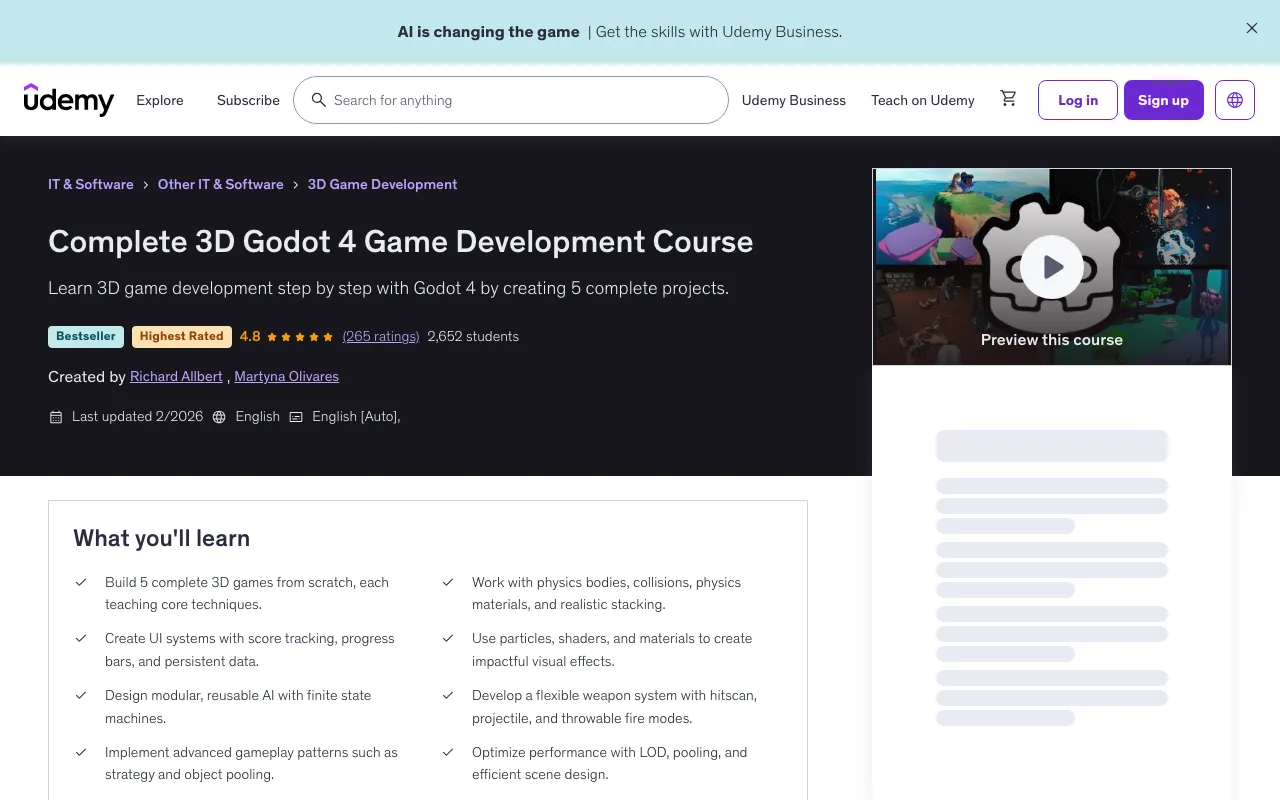This screenshot has width=1280, height=800.
Task: Play the course preview video
Action: pos(1051,266)
